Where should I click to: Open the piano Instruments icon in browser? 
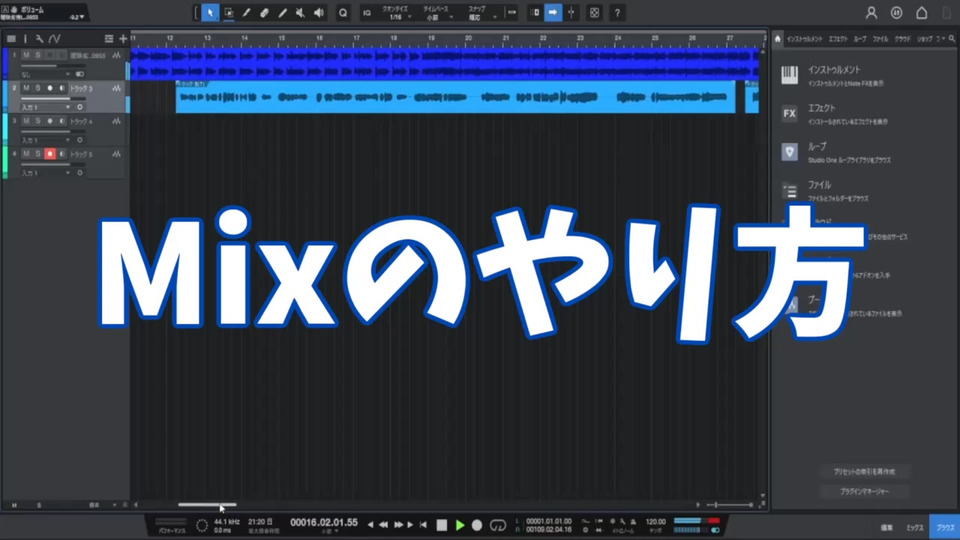(x=790, y=75)
